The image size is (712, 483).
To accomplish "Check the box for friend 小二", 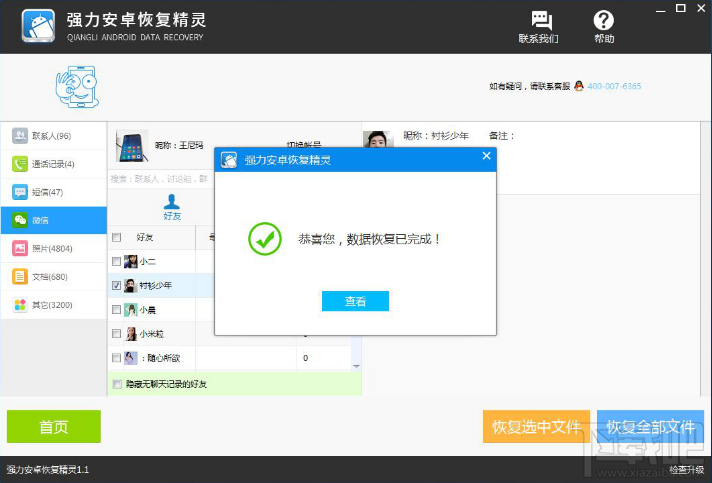I will click(x=117, y=262).
